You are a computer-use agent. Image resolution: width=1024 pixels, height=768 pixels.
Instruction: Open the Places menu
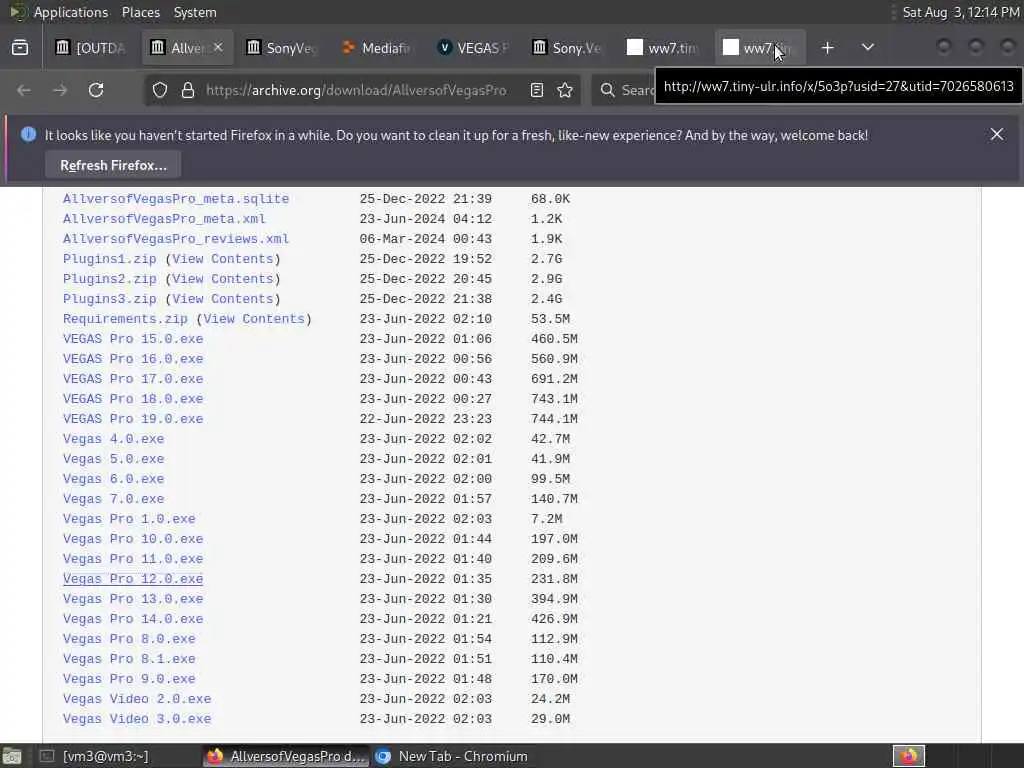(140, 12)
